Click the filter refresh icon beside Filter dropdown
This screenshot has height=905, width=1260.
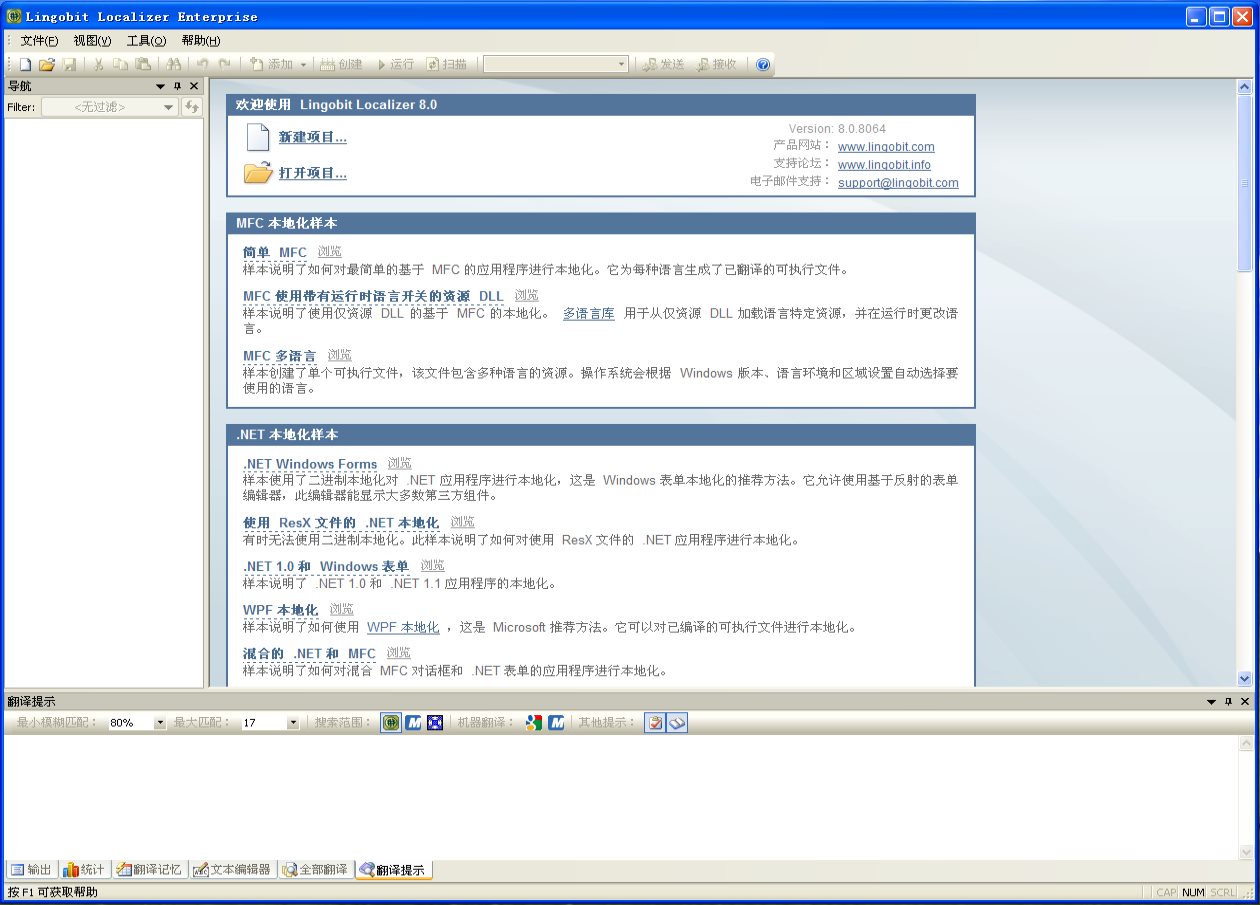pos(192,107)
